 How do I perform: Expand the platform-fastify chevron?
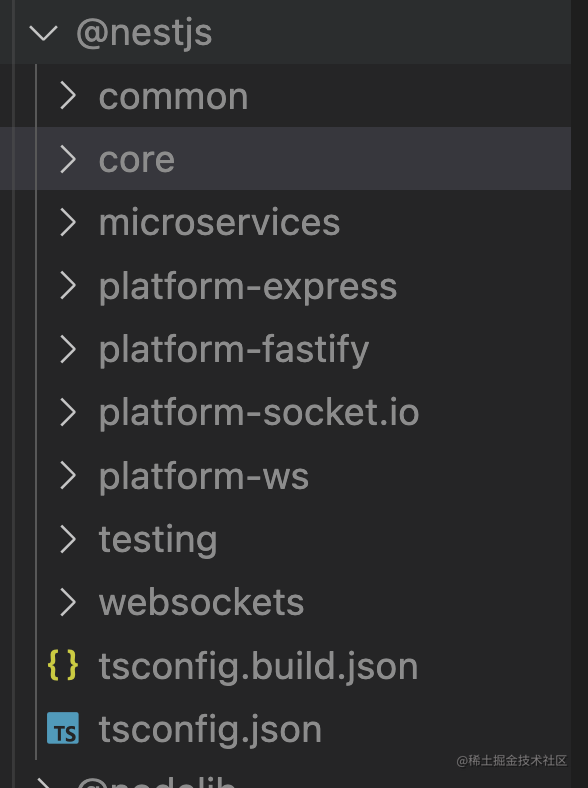tap(68, 349)
